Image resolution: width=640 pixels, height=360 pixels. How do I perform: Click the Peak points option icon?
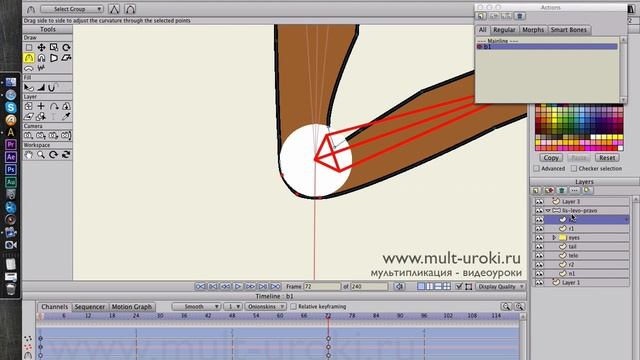(114, 9)
